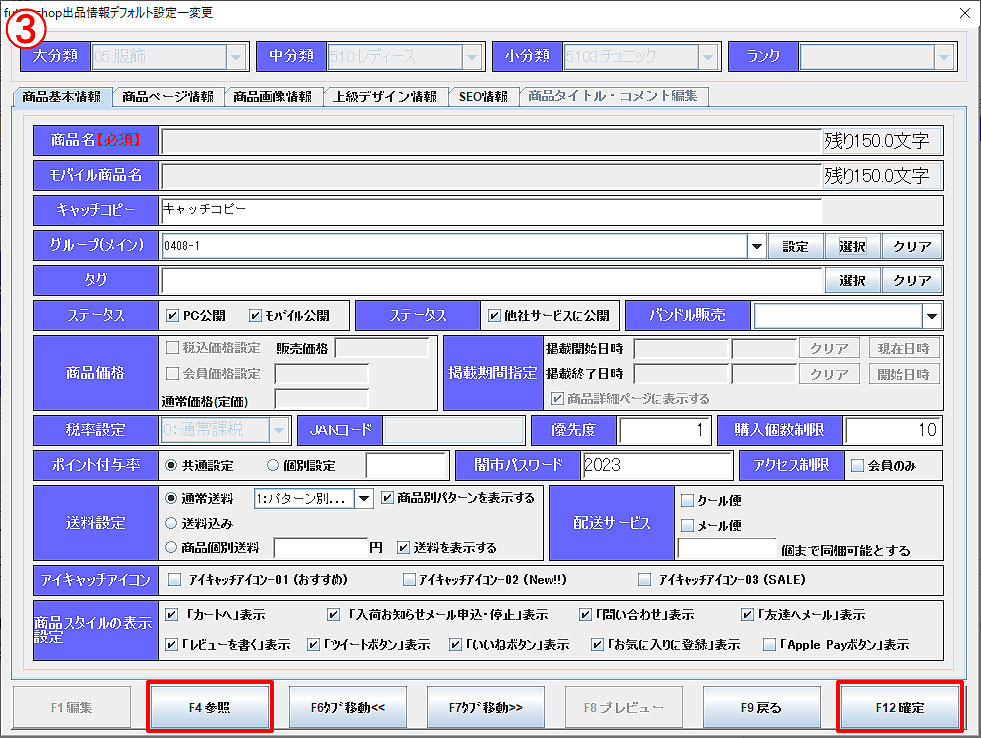The height and width of the screenshot is (738, 981).
Task: Click F6 タブ移動<< button
Action: [x=349, y=707]
